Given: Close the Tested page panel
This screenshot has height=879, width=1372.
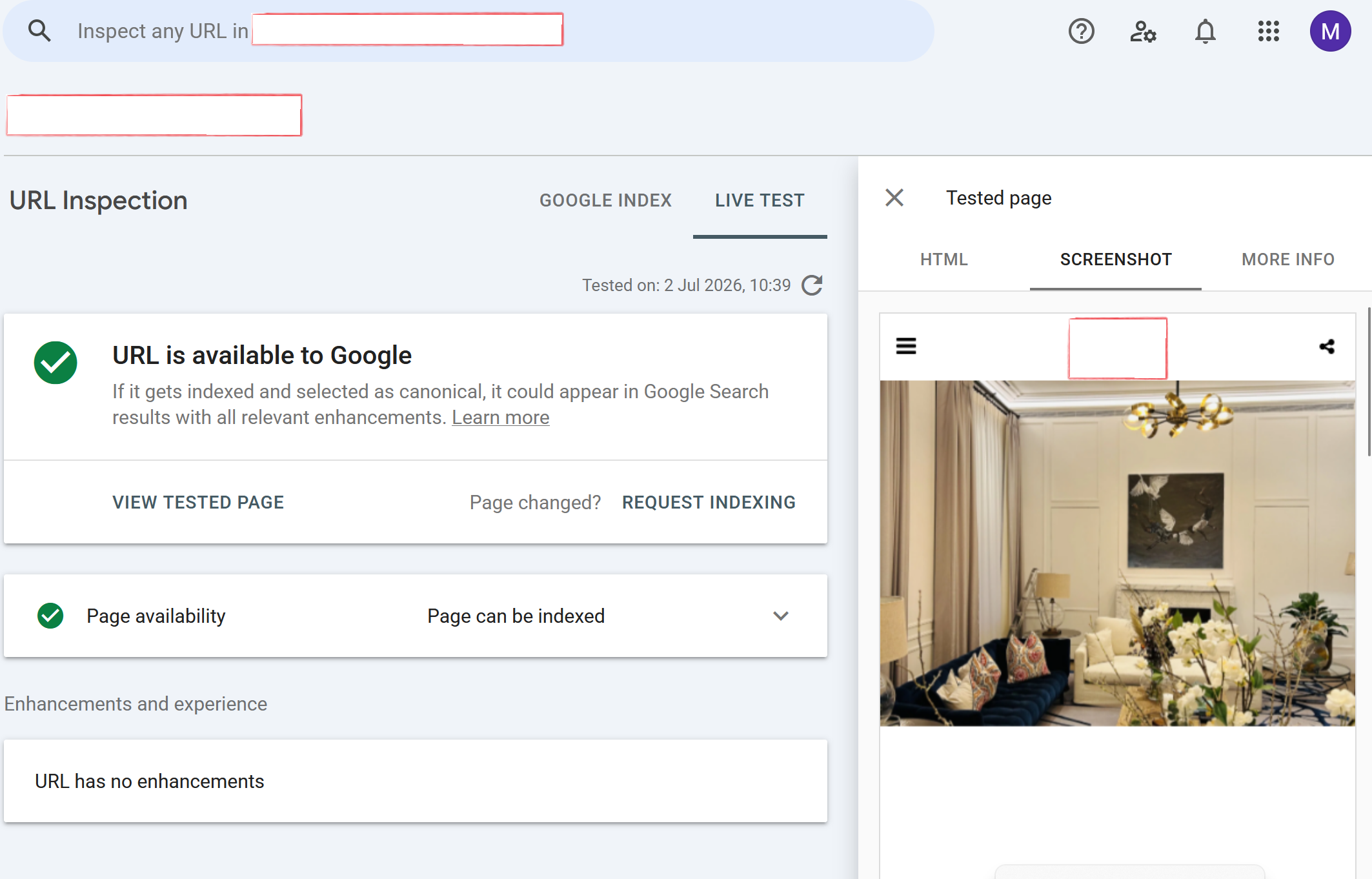Looking at the screenshot, I should (x=894, y=197).
